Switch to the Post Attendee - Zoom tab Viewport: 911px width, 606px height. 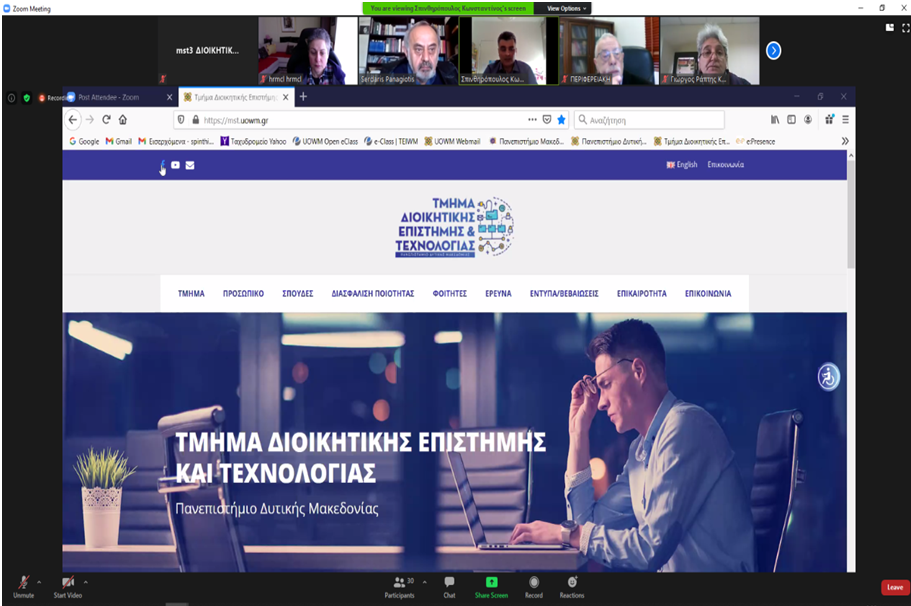[118, 97]
